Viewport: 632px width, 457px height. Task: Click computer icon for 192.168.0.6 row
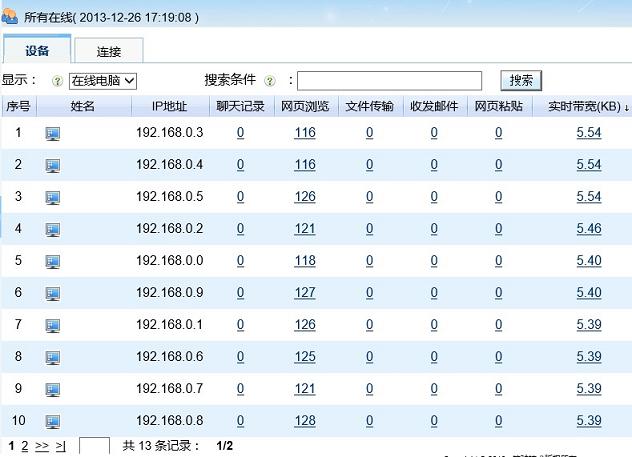pos(53,357)
